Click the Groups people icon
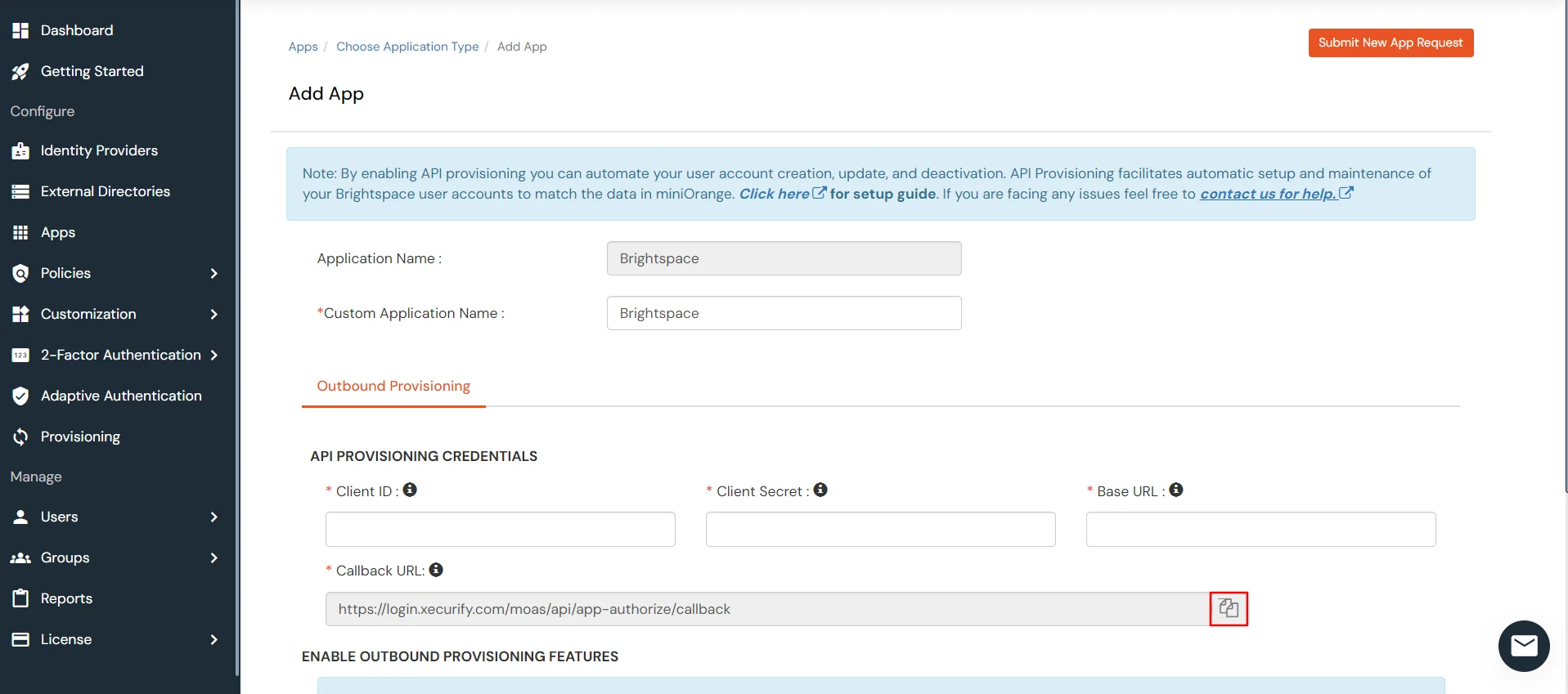 pyautogui.click(x=20, y=557)
